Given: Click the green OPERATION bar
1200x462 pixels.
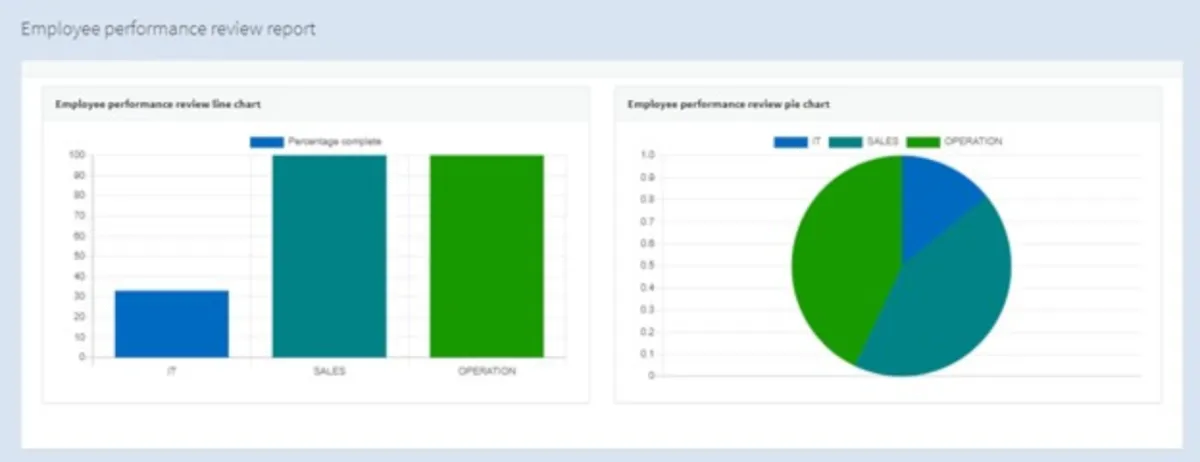Looking at the screenshot, I should pyautogui.click(x=487, y=256).
